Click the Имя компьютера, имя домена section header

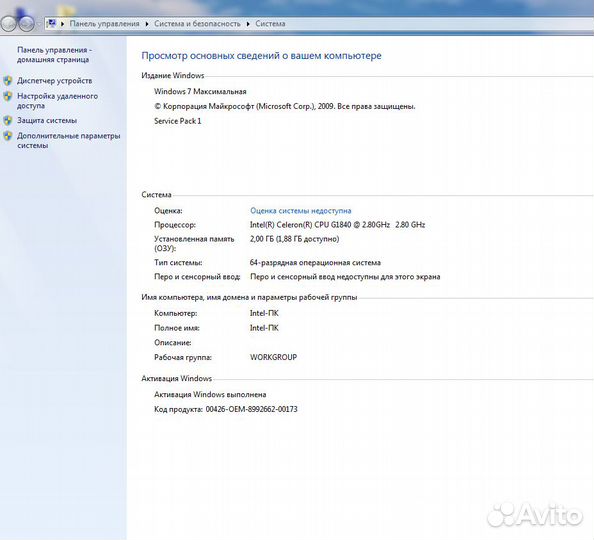249,297
